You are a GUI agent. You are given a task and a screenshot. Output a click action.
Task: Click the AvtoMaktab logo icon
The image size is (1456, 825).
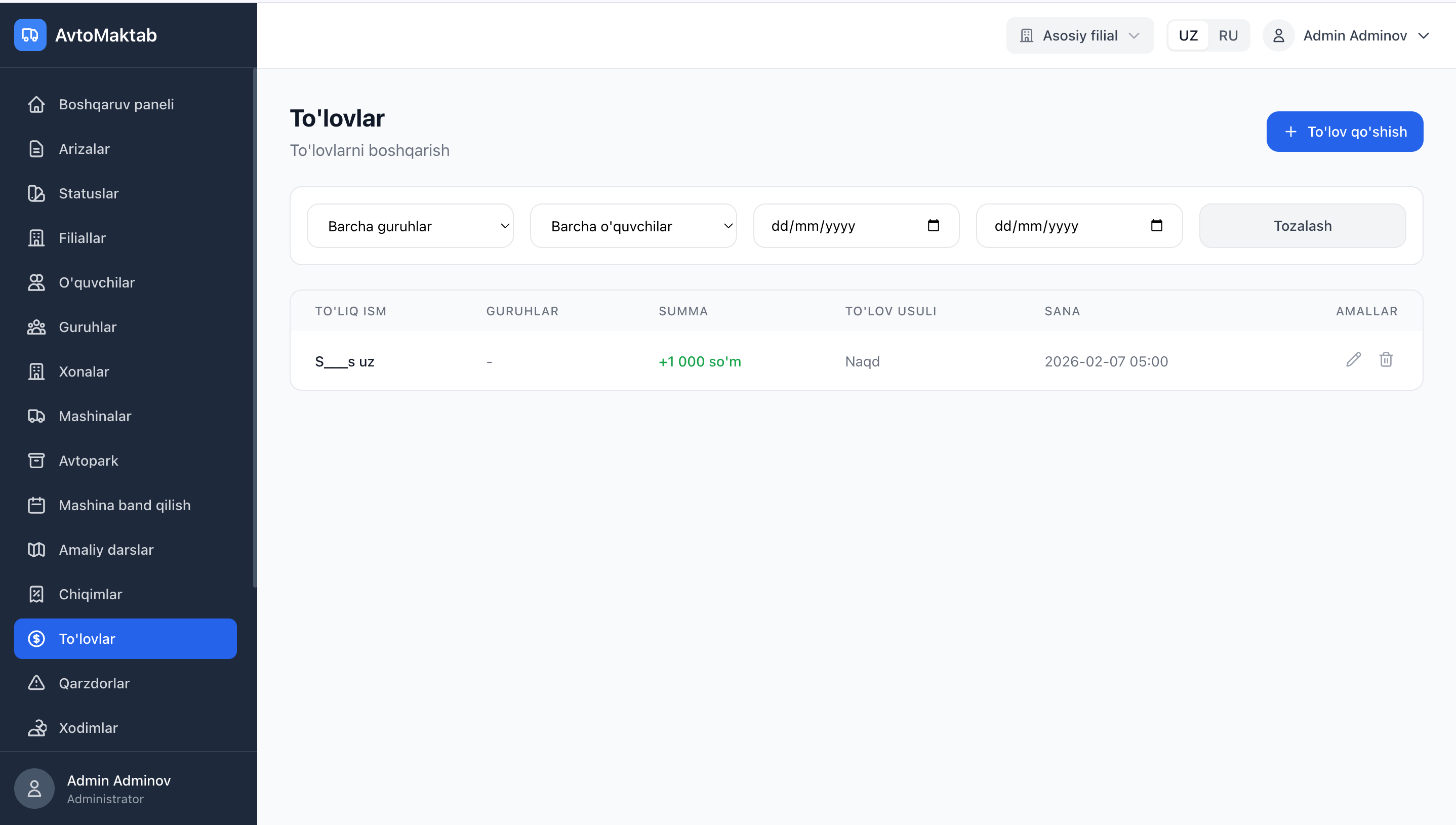pos(30,35)
